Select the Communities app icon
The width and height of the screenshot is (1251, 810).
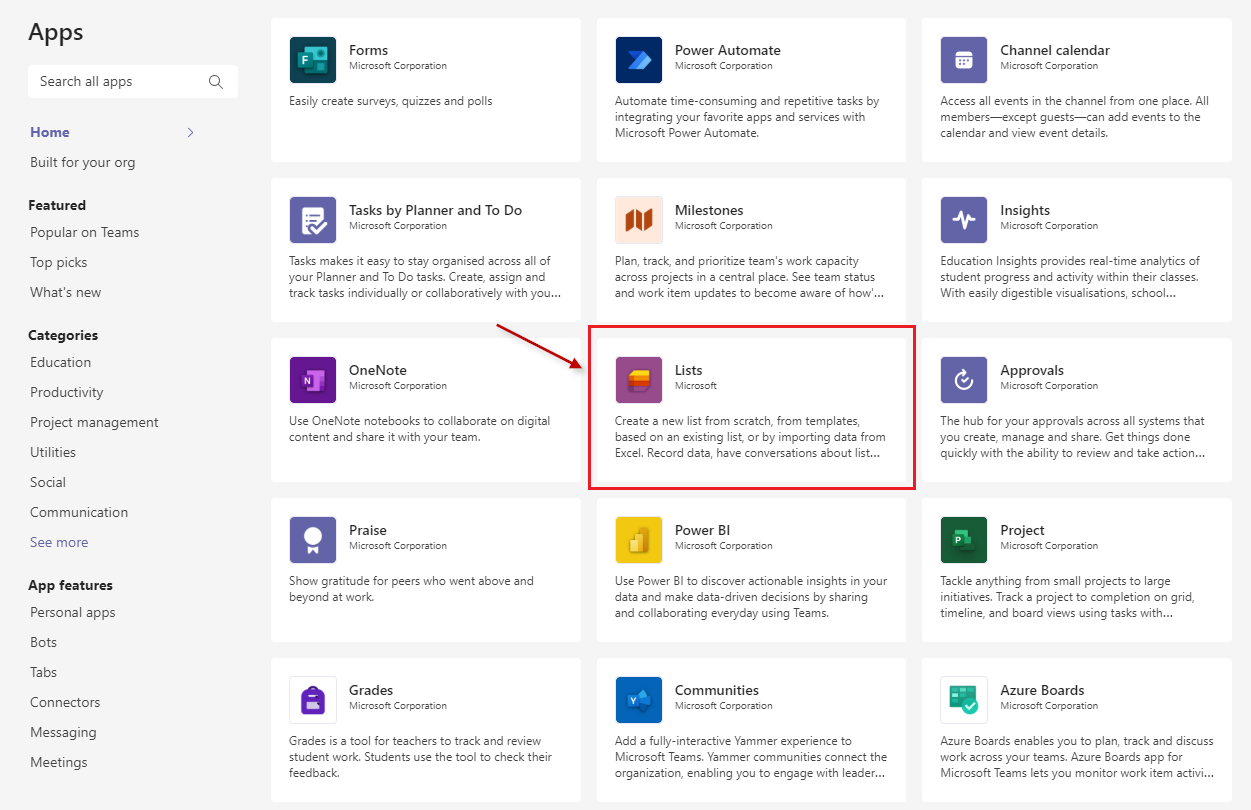[x=638, y=700]
